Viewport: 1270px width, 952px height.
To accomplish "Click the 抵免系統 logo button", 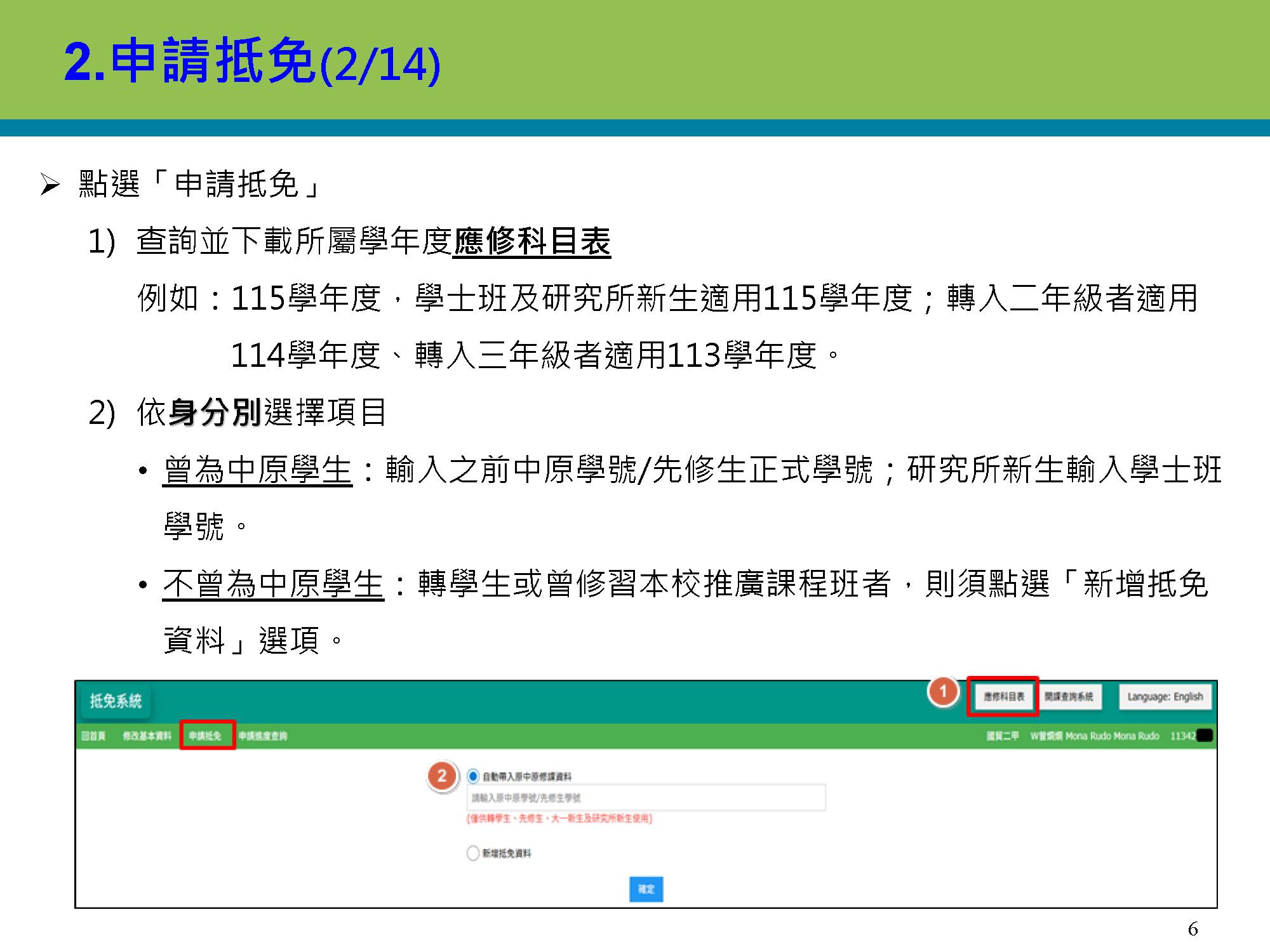I will (116, 701).
